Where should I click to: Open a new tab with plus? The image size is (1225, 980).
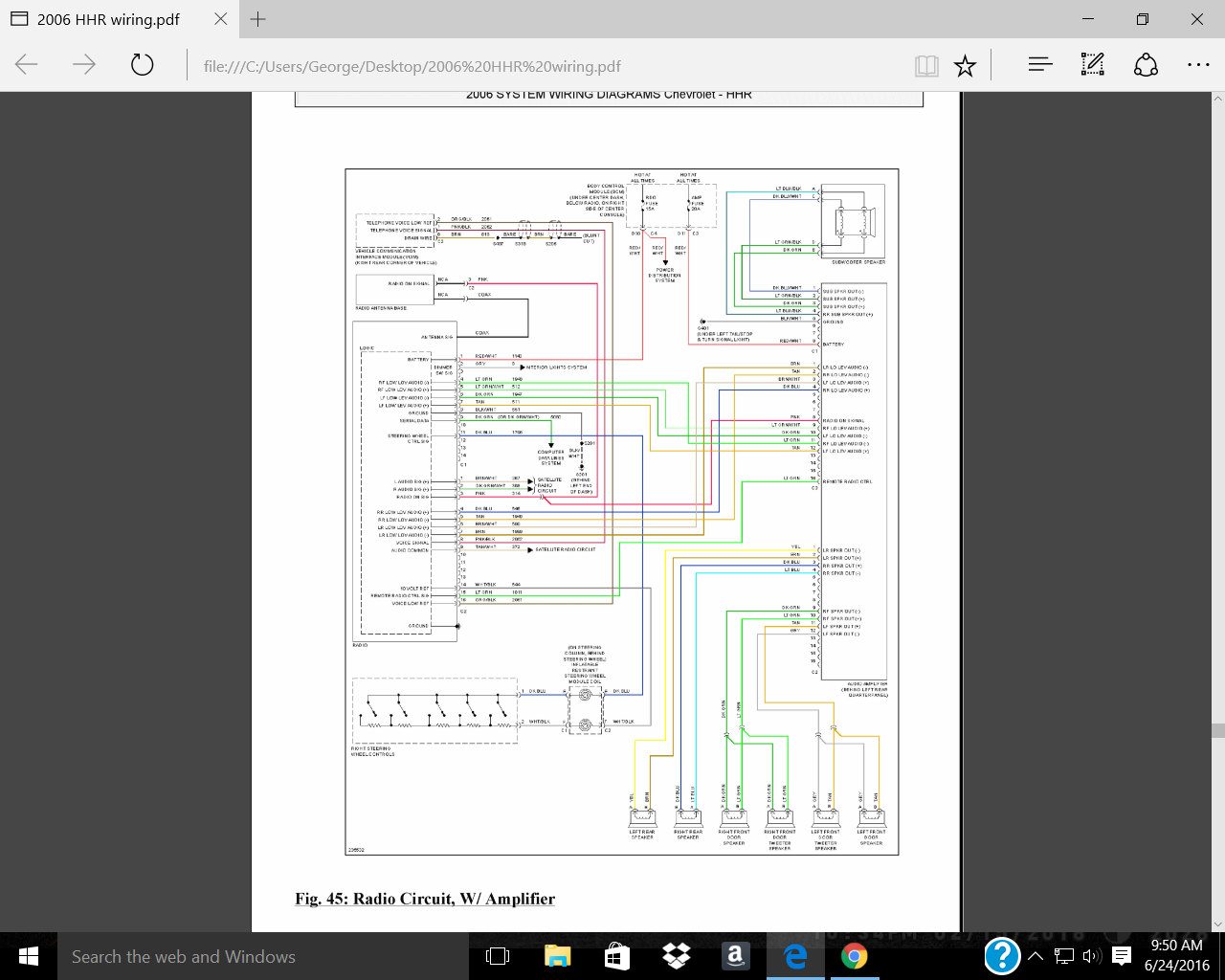(257, 19)
